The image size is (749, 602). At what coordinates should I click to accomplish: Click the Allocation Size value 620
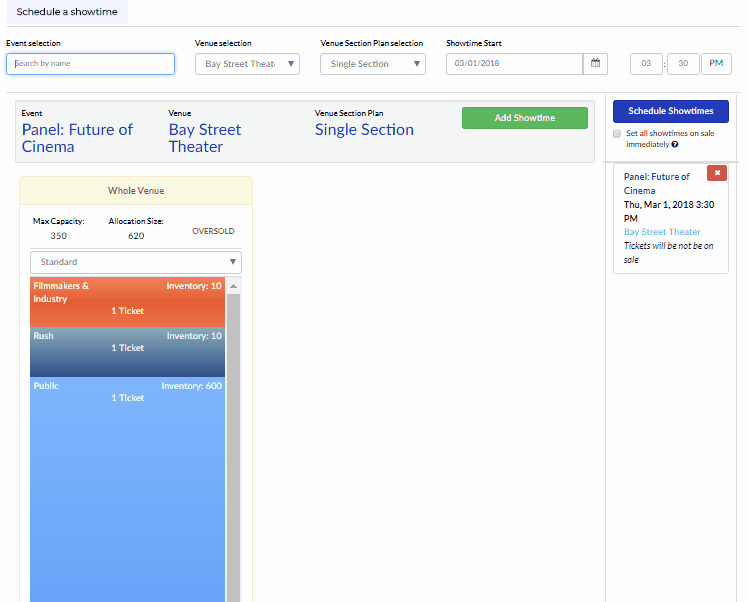[x=136, y=236]
